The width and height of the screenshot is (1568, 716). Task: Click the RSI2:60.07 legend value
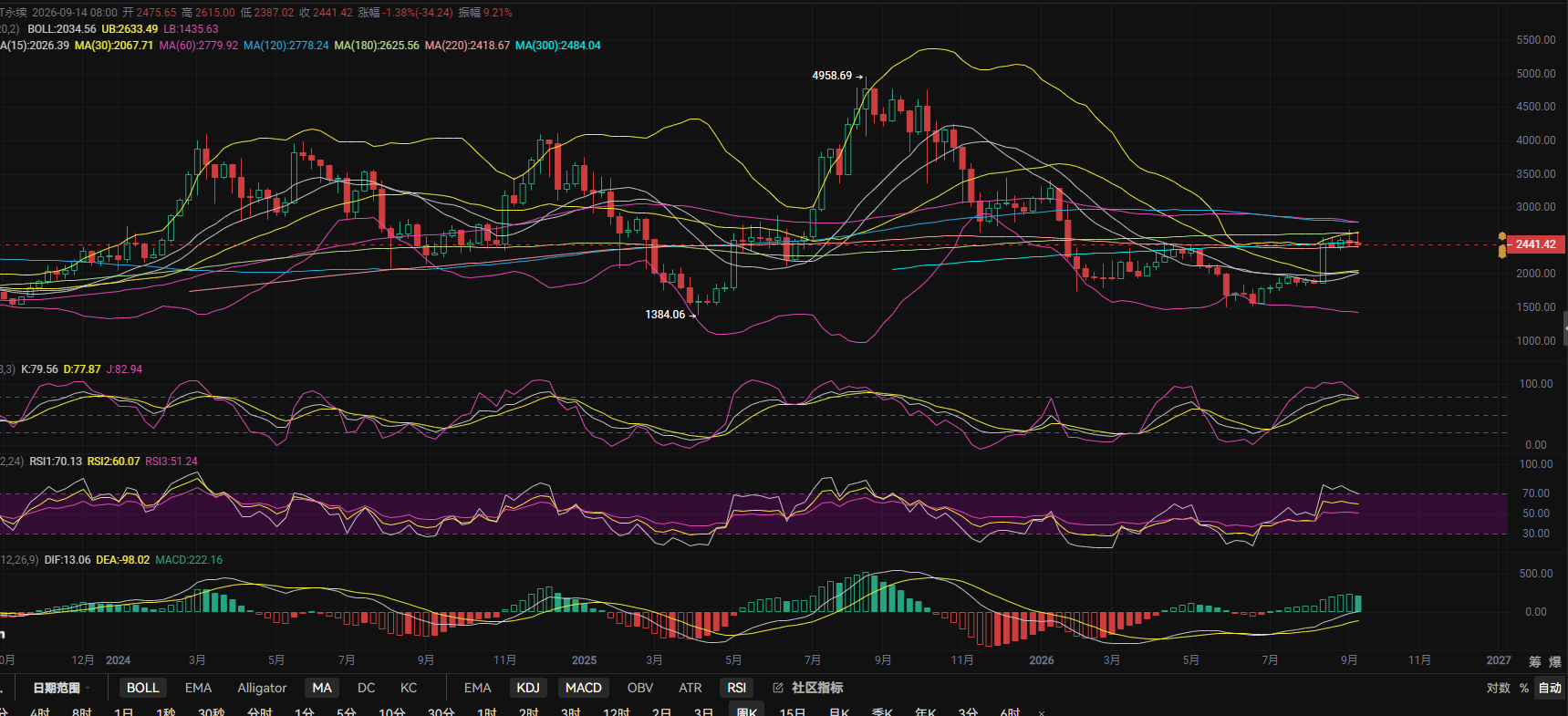pos(114,462)
